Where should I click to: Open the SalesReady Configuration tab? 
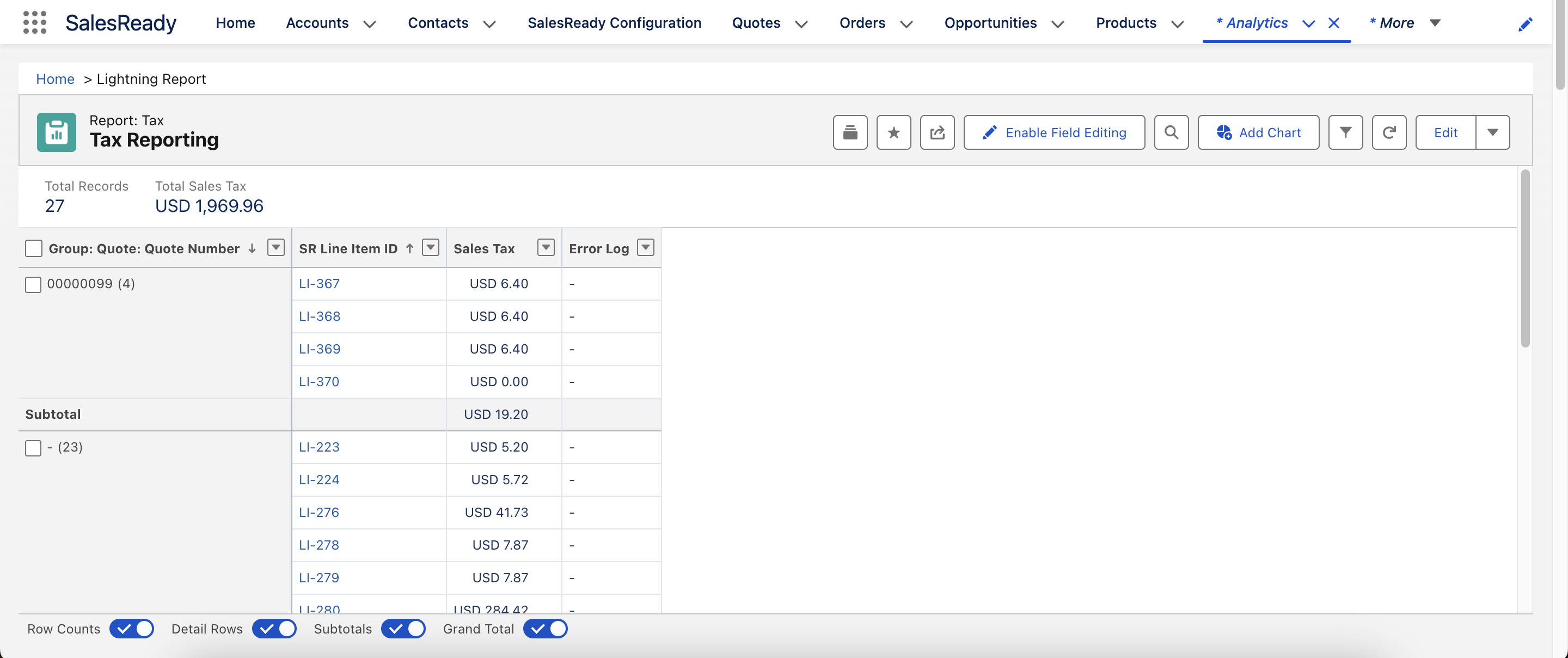(614, 23)
